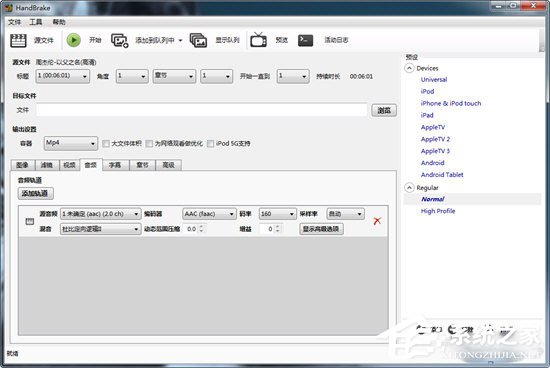550x368 pixels.
Task: Click the Source film clapper icon
Action: pyautogui.click(x=18, y=40)
